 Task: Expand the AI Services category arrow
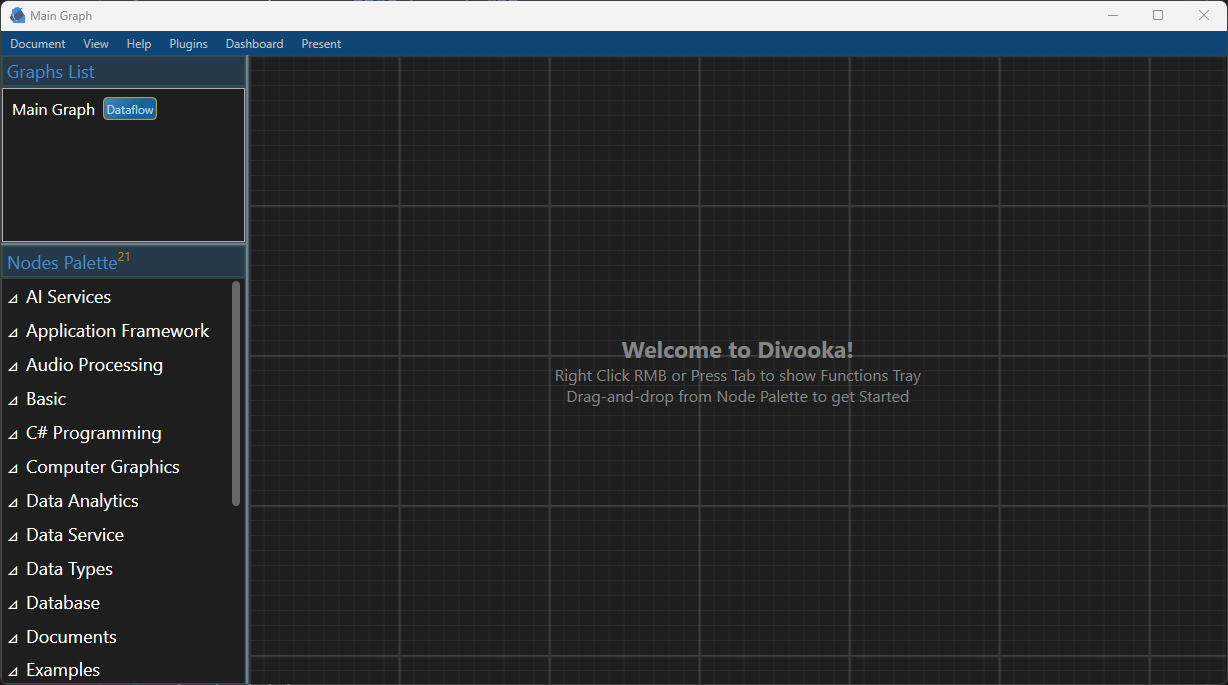pyautogui.click(x=13, y=299)
